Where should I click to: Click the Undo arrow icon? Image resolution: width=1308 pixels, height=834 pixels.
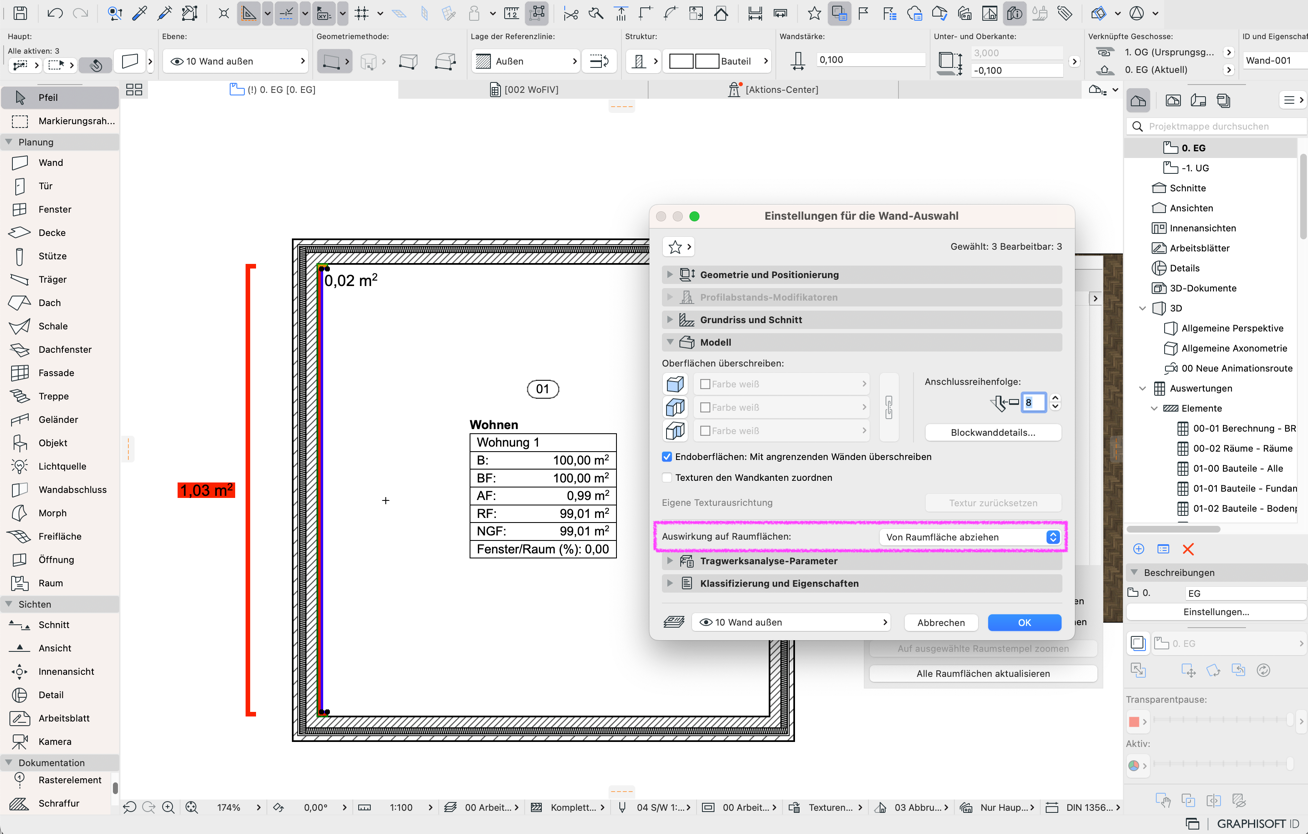coord(55,14)
